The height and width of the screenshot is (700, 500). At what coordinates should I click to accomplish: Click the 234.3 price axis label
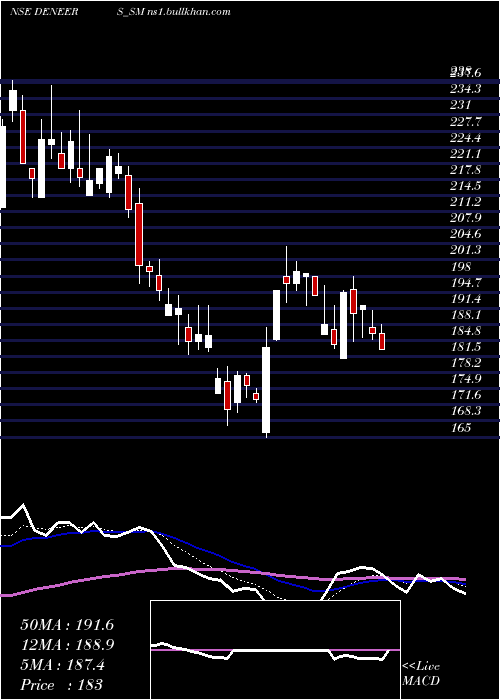[x=466, y=89]
